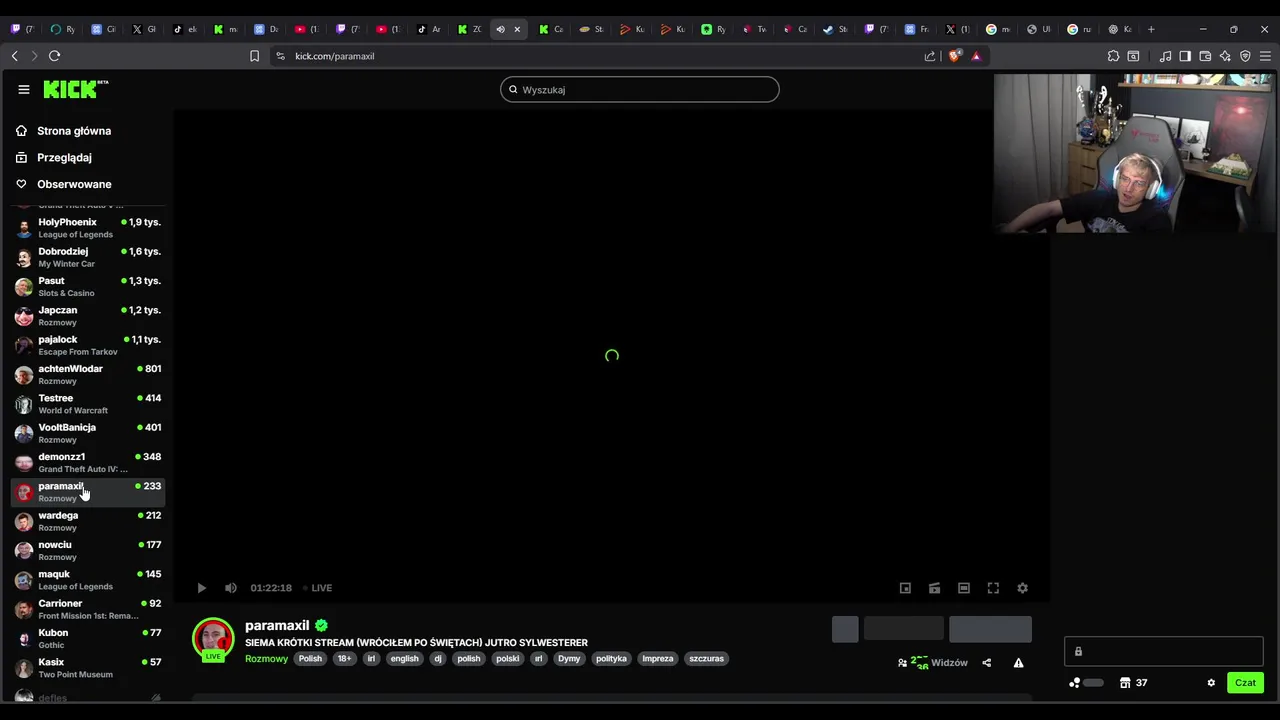This screenshot has width=1280, height=720.
Task: Select the szczuras tag
Action: coord(706,659)
